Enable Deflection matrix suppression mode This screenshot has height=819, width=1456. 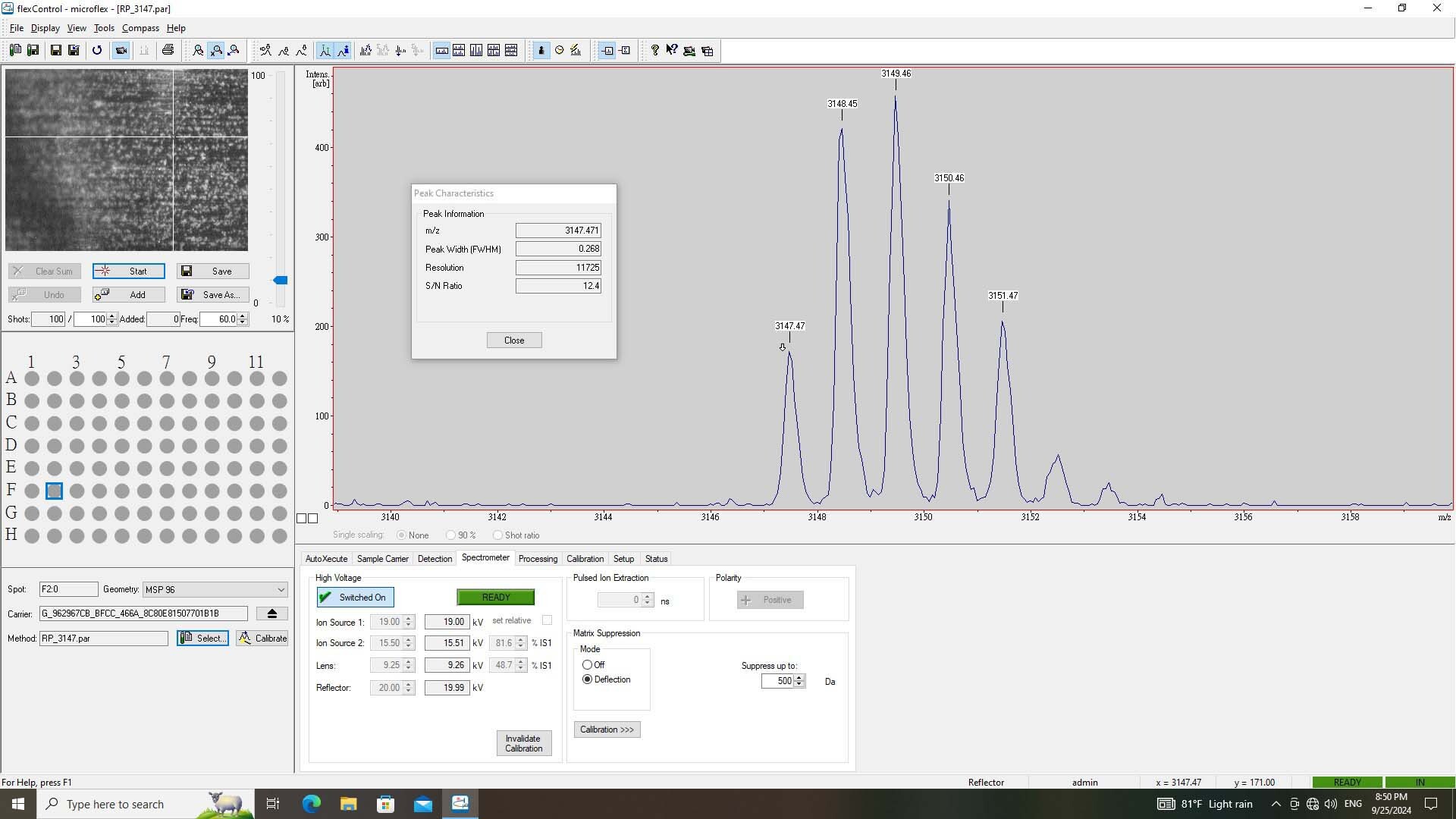pos(588,679)
